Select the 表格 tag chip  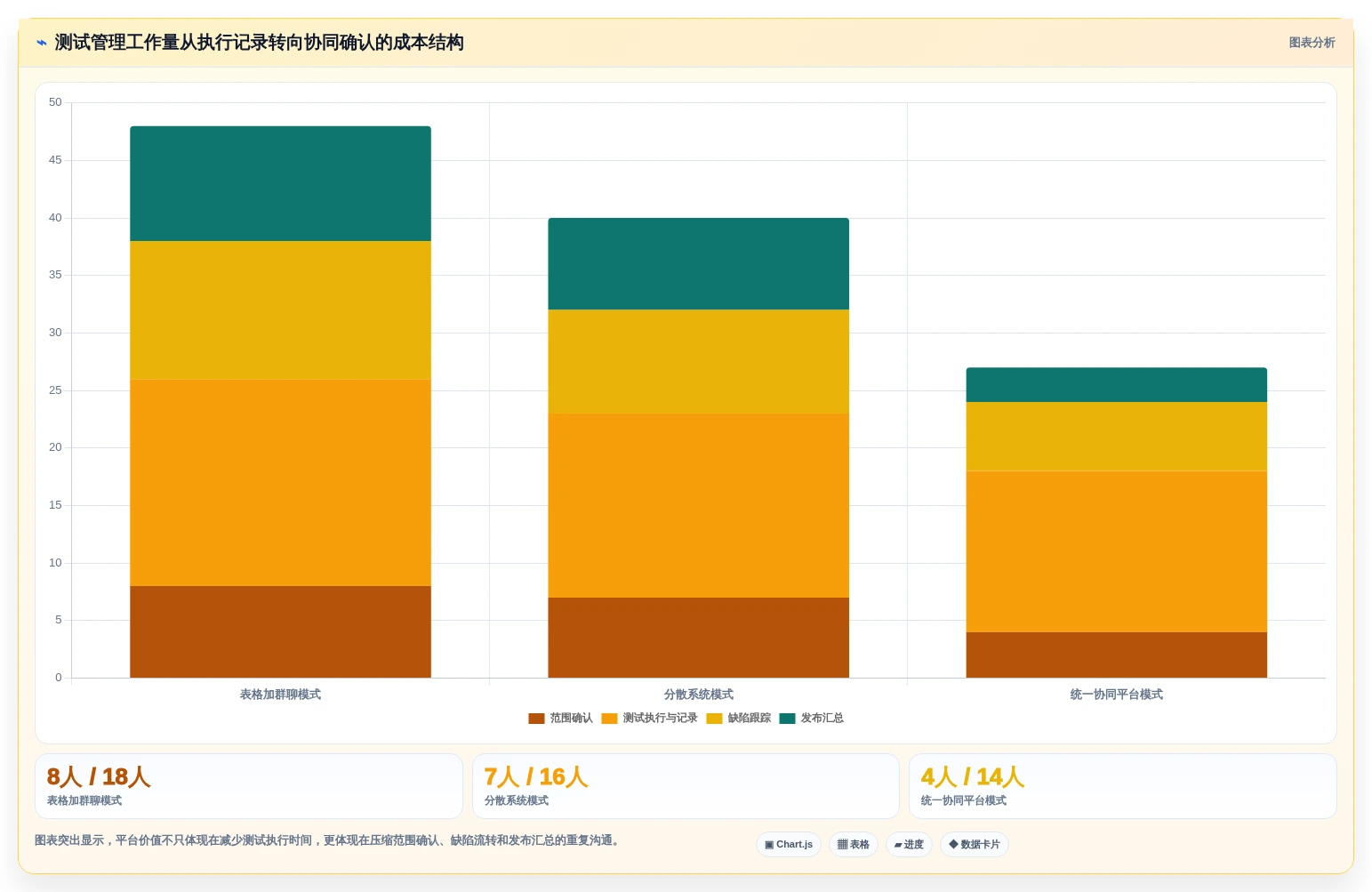tap(854, 845)
